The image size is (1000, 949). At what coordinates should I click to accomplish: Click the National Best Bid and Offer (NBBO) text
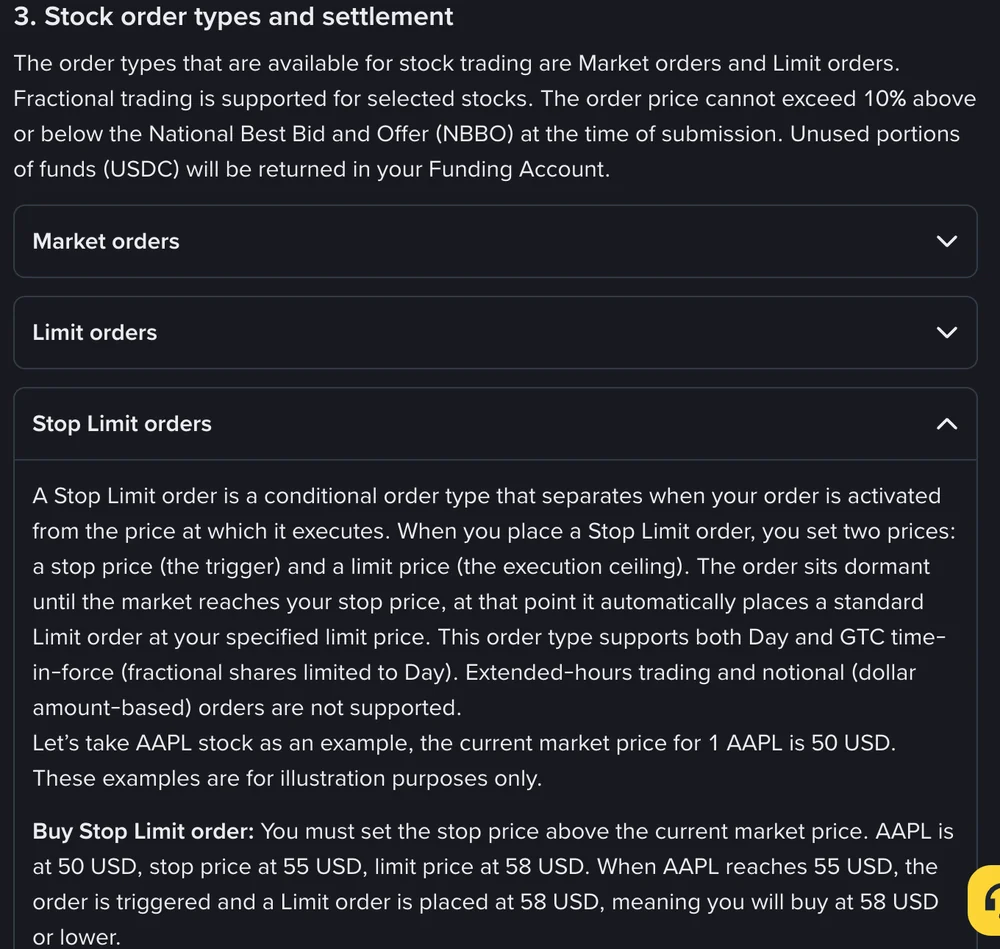[x=331, y=134]
